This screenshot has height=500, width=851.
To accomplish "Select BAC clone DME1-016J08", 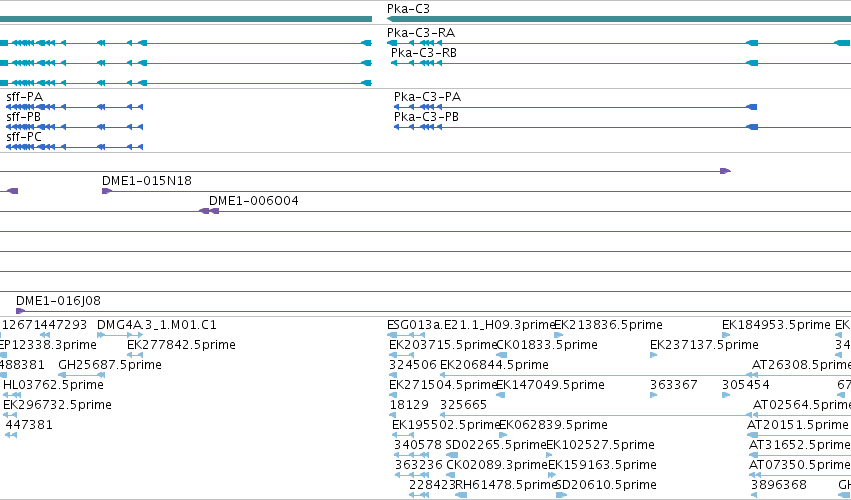I will pyautogui.click(x=59, y=301).
